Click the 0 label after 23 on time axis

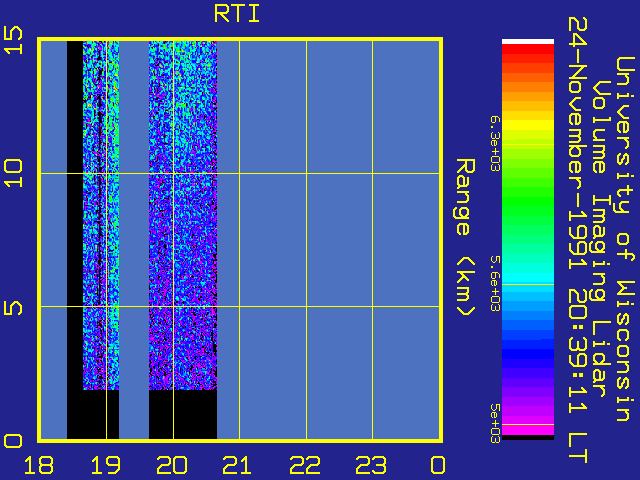click(438, 465)
